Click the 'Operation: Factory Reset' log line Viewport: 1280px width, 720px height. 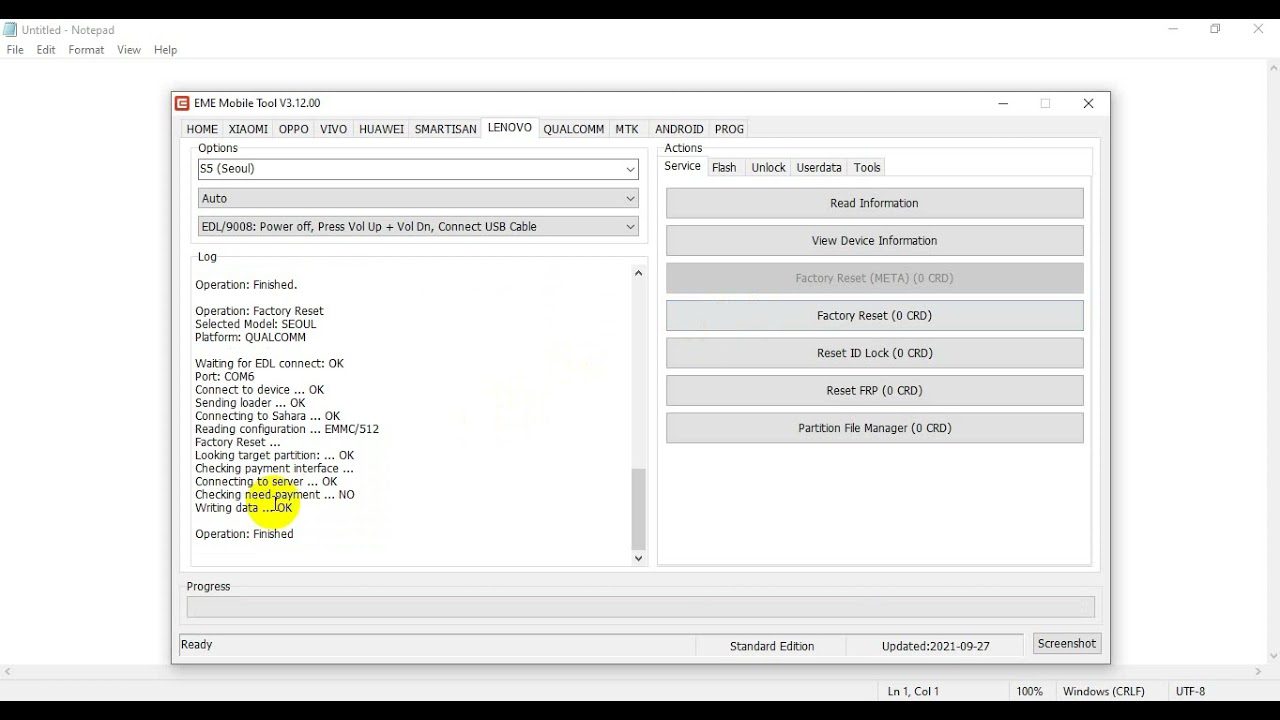point(260,311)
